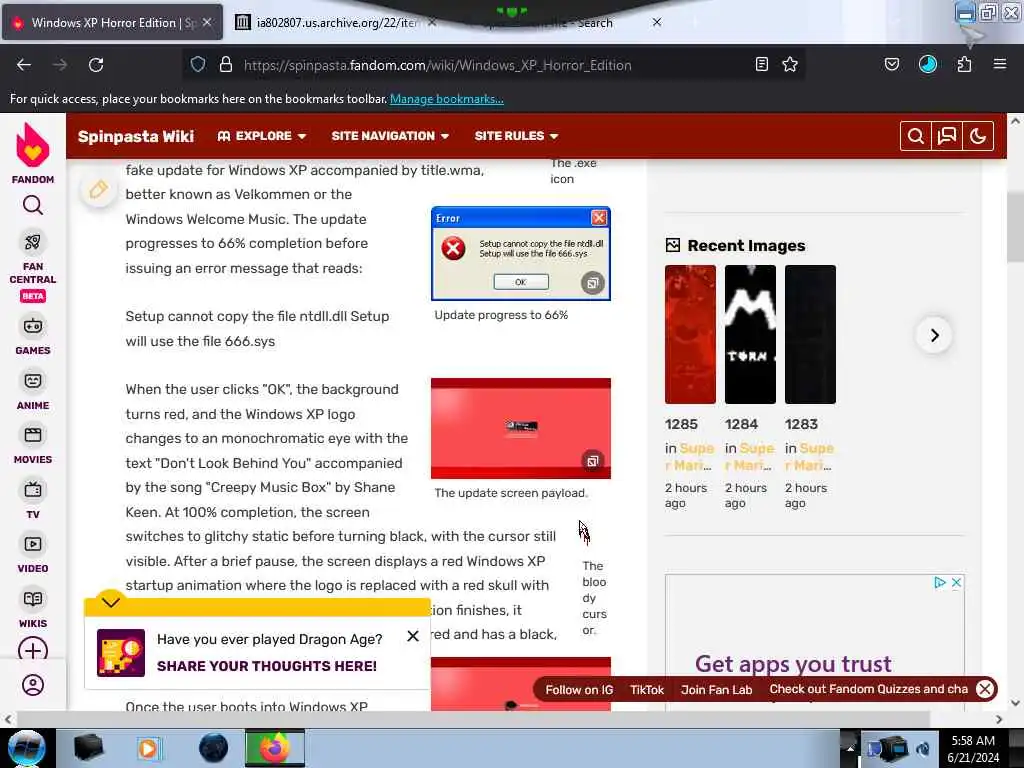Toggle dark theme with moon icon
This screenshot has height=768, width=1024.
978,136
